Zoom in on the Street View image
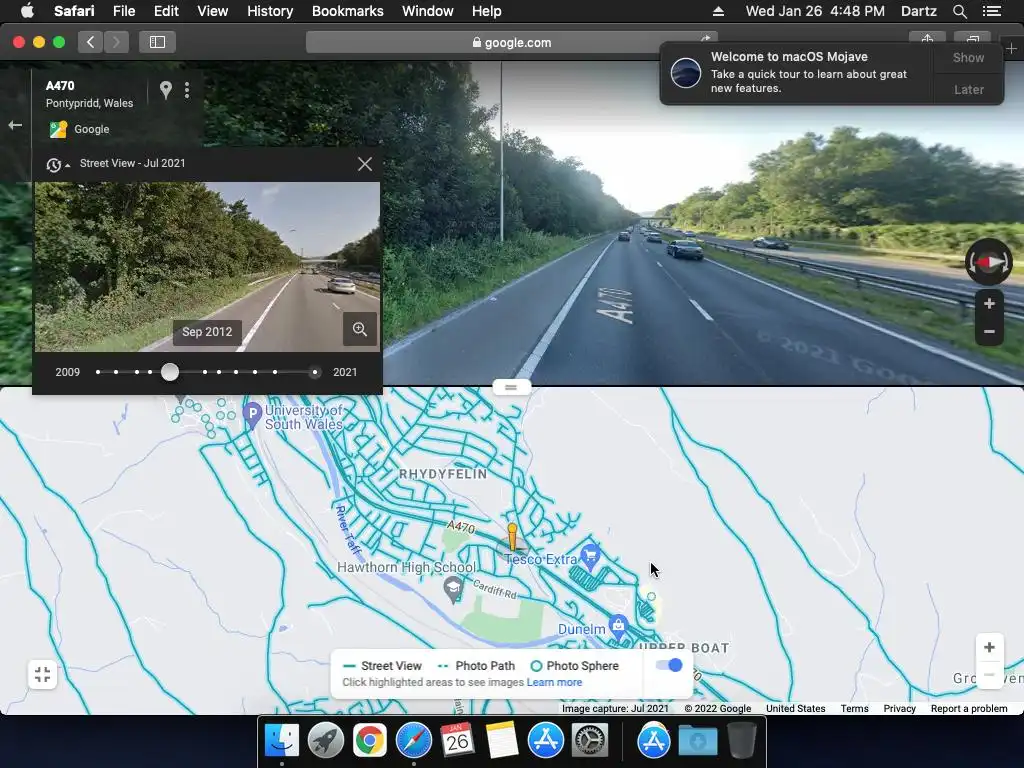The image size is (1024, 768). [x=989, y=304]
